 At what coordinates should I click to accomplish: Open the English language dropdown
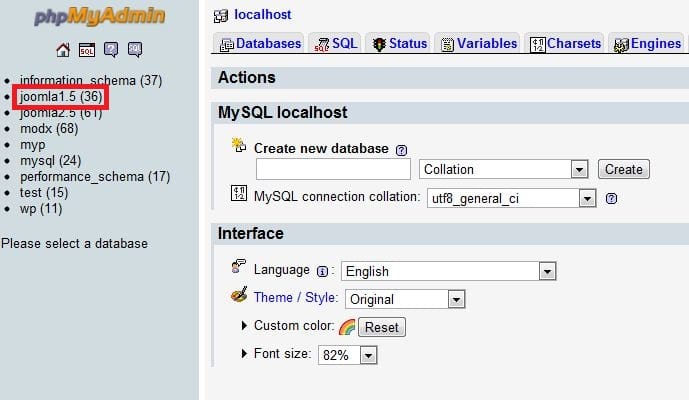tap(449, 271)
